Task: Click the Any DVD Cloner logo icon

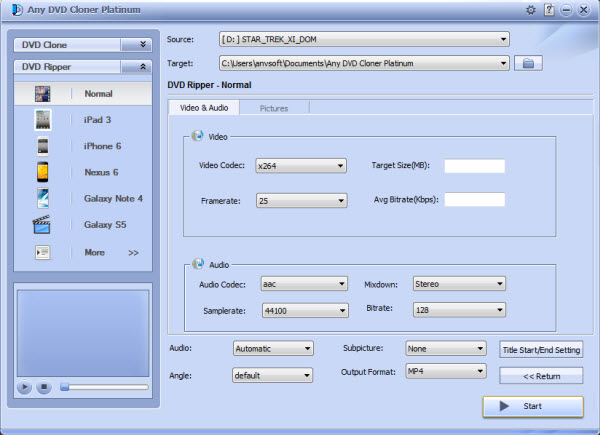Action: click(16, 10)
